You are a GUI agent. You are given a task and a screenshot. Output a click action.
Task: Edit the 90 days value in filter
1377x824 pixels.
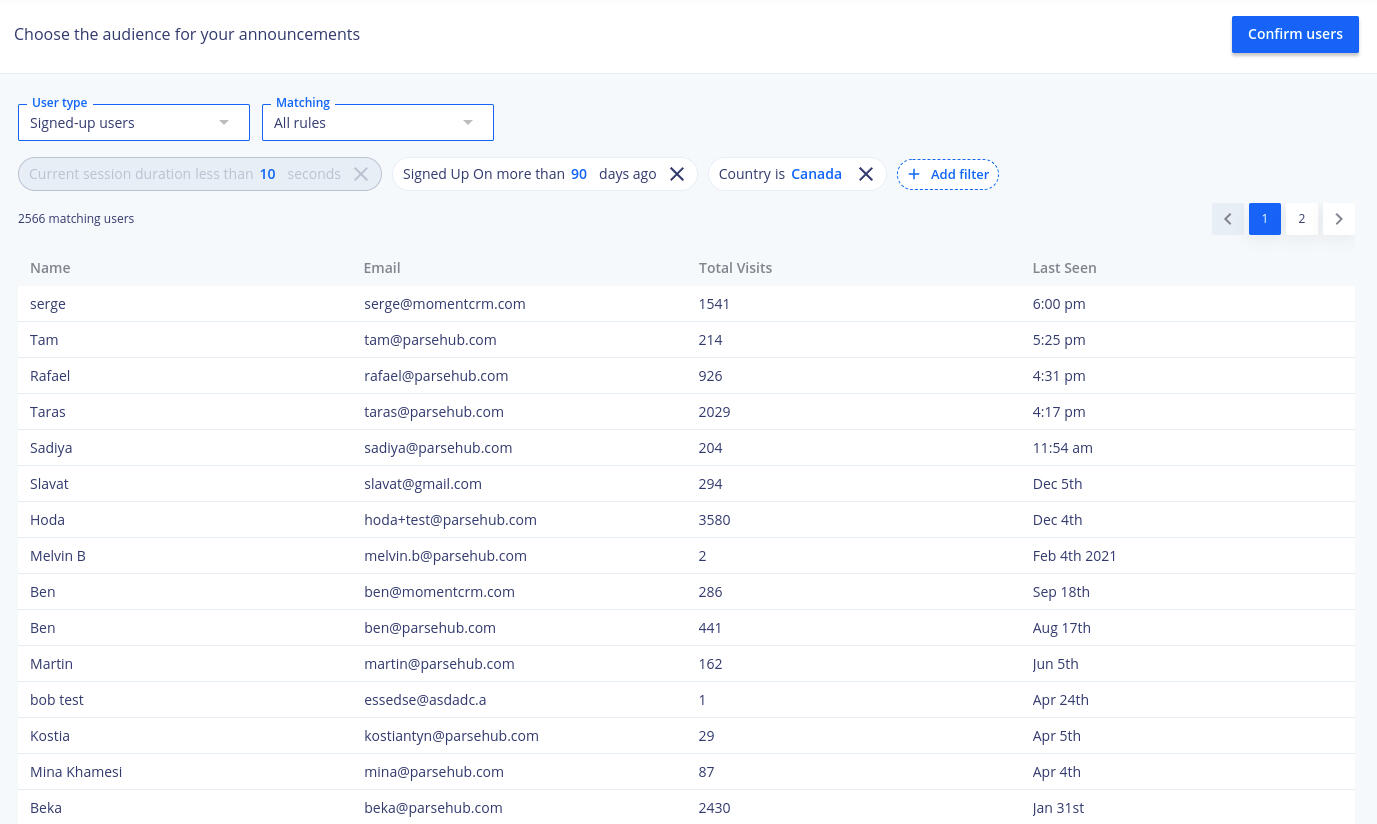(x=579, y=174)
